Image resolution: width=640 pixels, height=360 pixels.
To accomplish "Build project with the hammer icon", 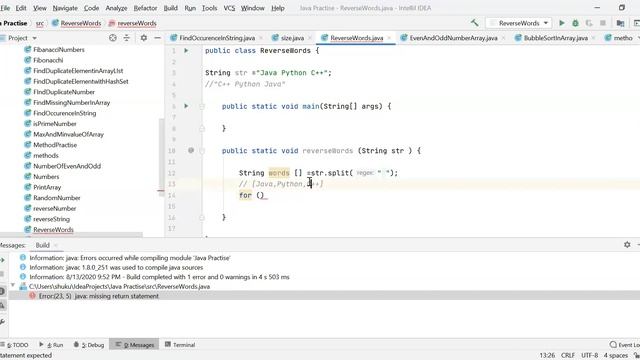I will (474, 23).
